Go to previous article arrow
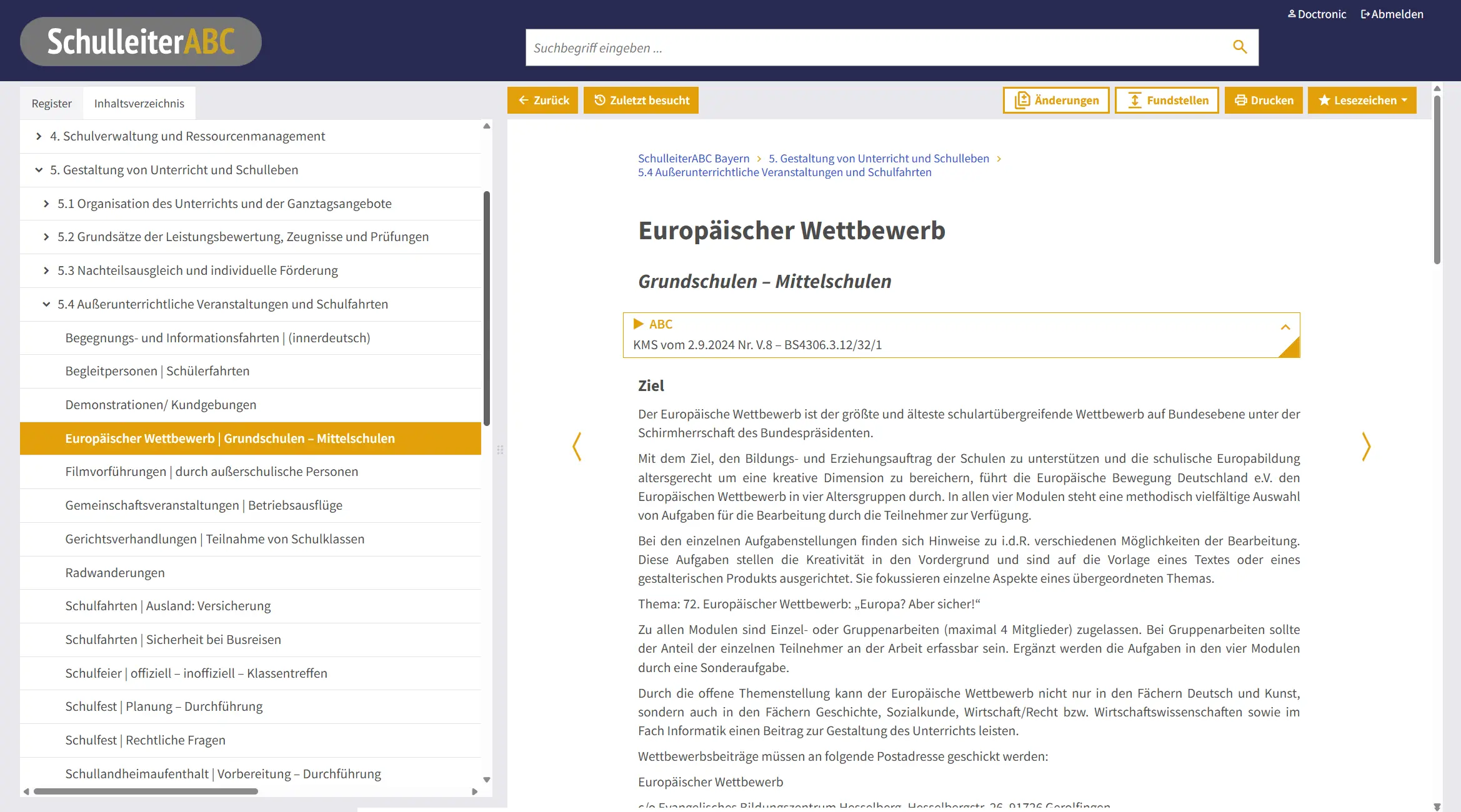The image size is (1461, 812). pyautogui.click(x=577, y=447)
